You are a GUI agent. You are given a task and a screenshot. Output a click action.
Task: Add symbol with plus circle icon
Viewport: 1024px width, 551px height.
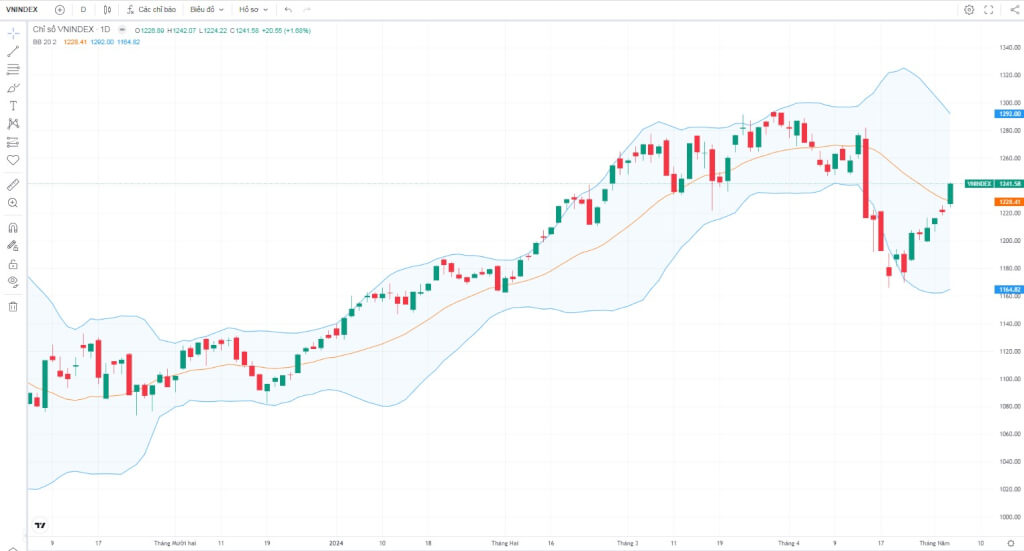60,10
